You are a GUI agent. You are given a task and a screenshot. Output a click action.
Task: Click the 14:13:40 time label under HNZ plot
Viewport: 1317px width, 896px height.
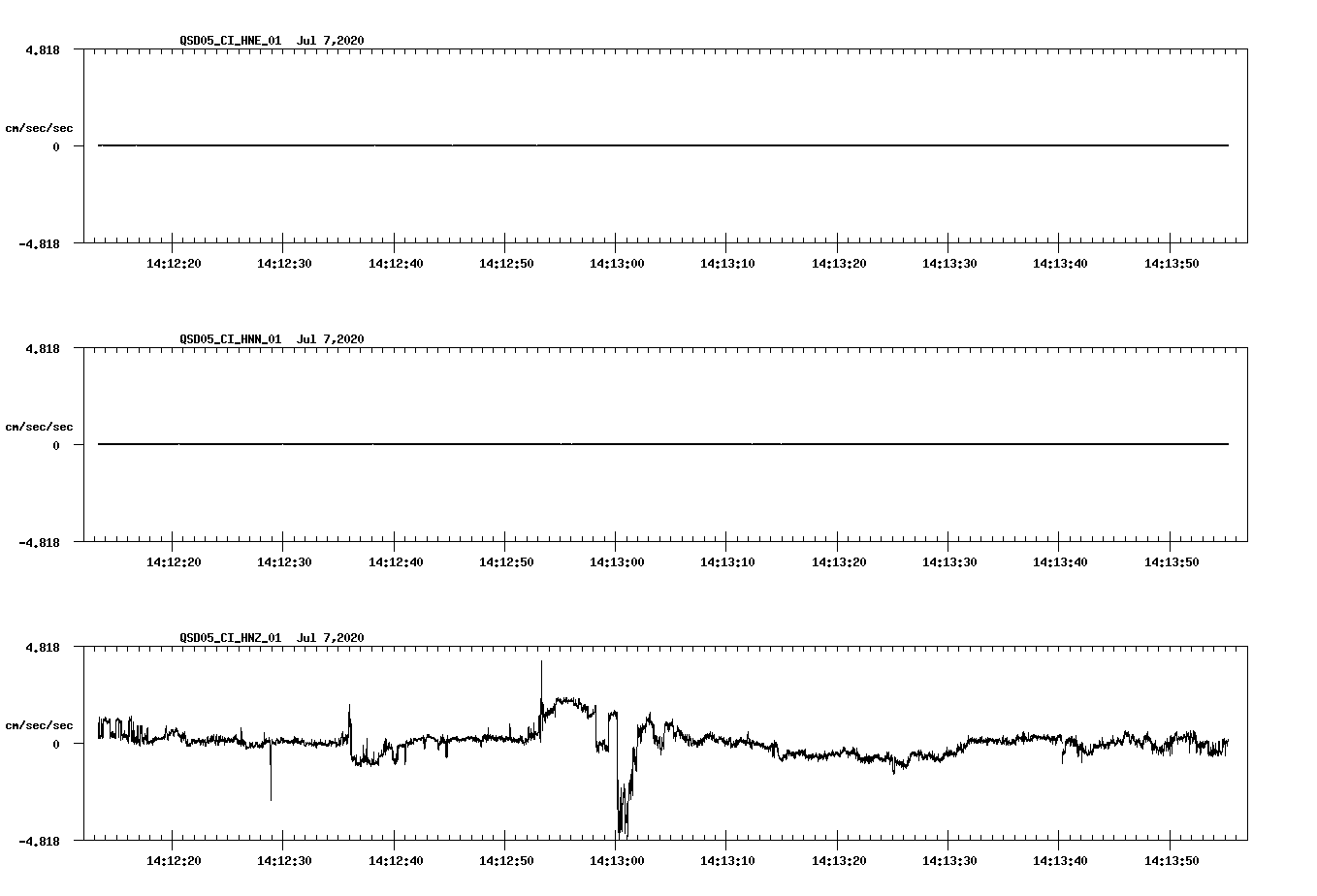tap(1060, 861)
